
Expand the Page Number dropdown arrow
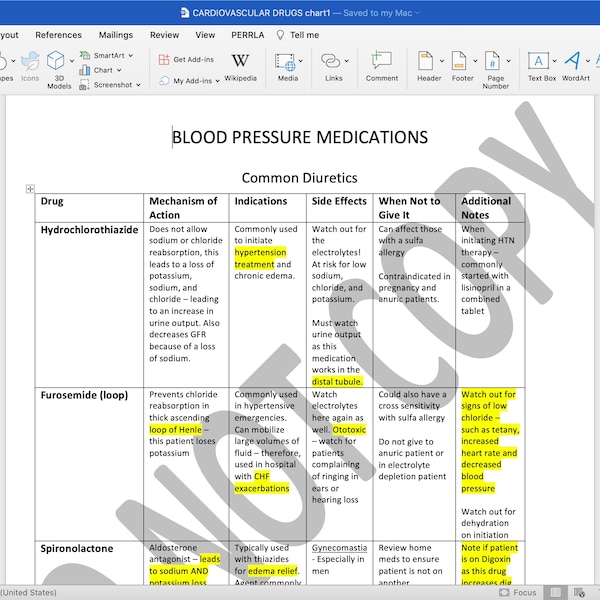(x=509, y=61)
